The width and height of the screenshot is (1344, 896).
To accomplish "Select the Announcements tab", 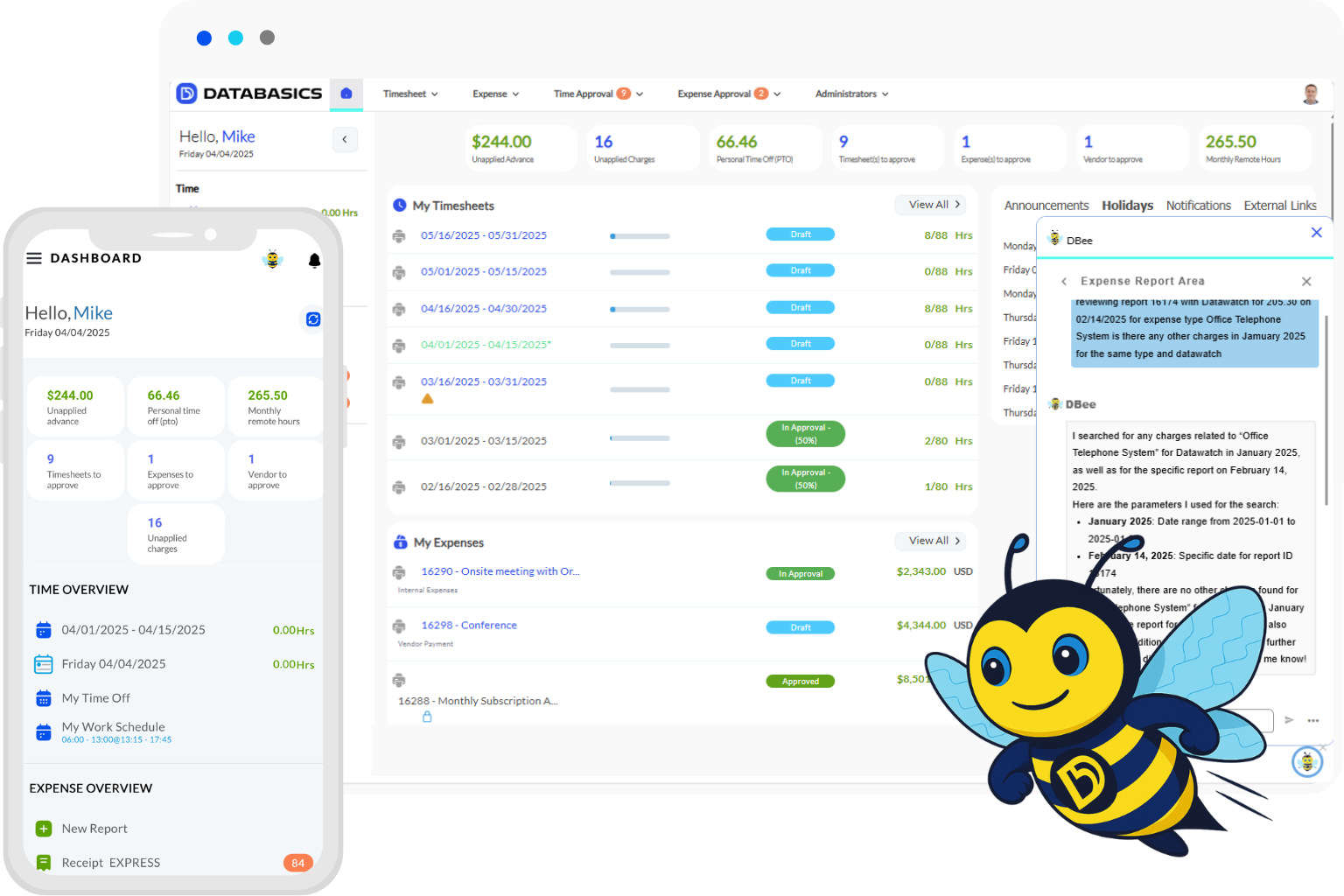I will coord(1046,205).
